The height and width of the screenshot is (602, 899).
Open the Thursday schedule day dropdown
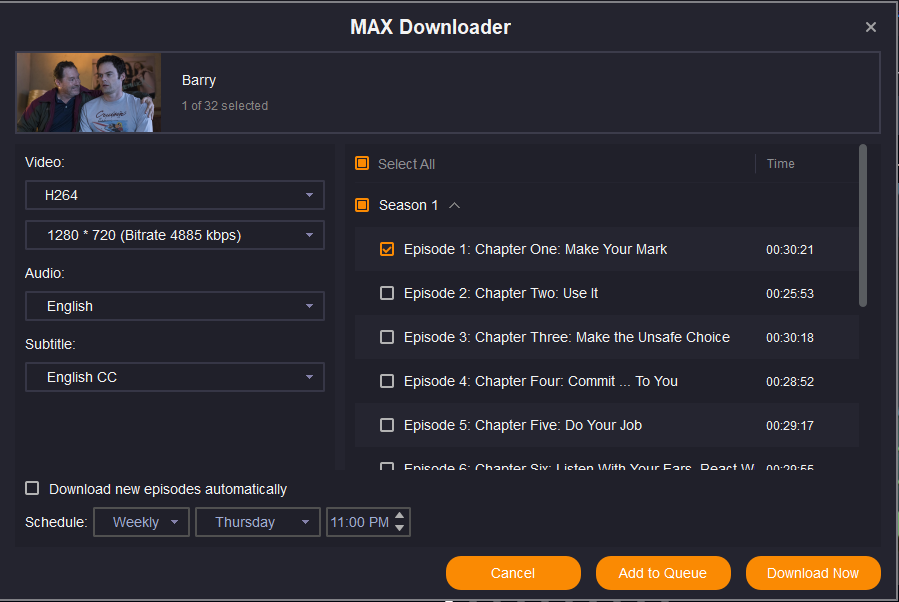tap(257, 522)
